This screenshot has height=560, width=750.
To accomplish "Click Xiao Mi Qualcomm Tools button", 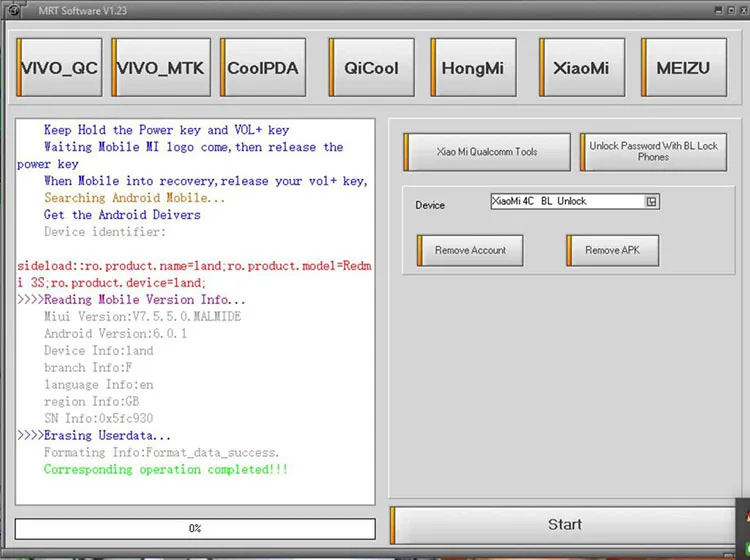I will point(487,152).
